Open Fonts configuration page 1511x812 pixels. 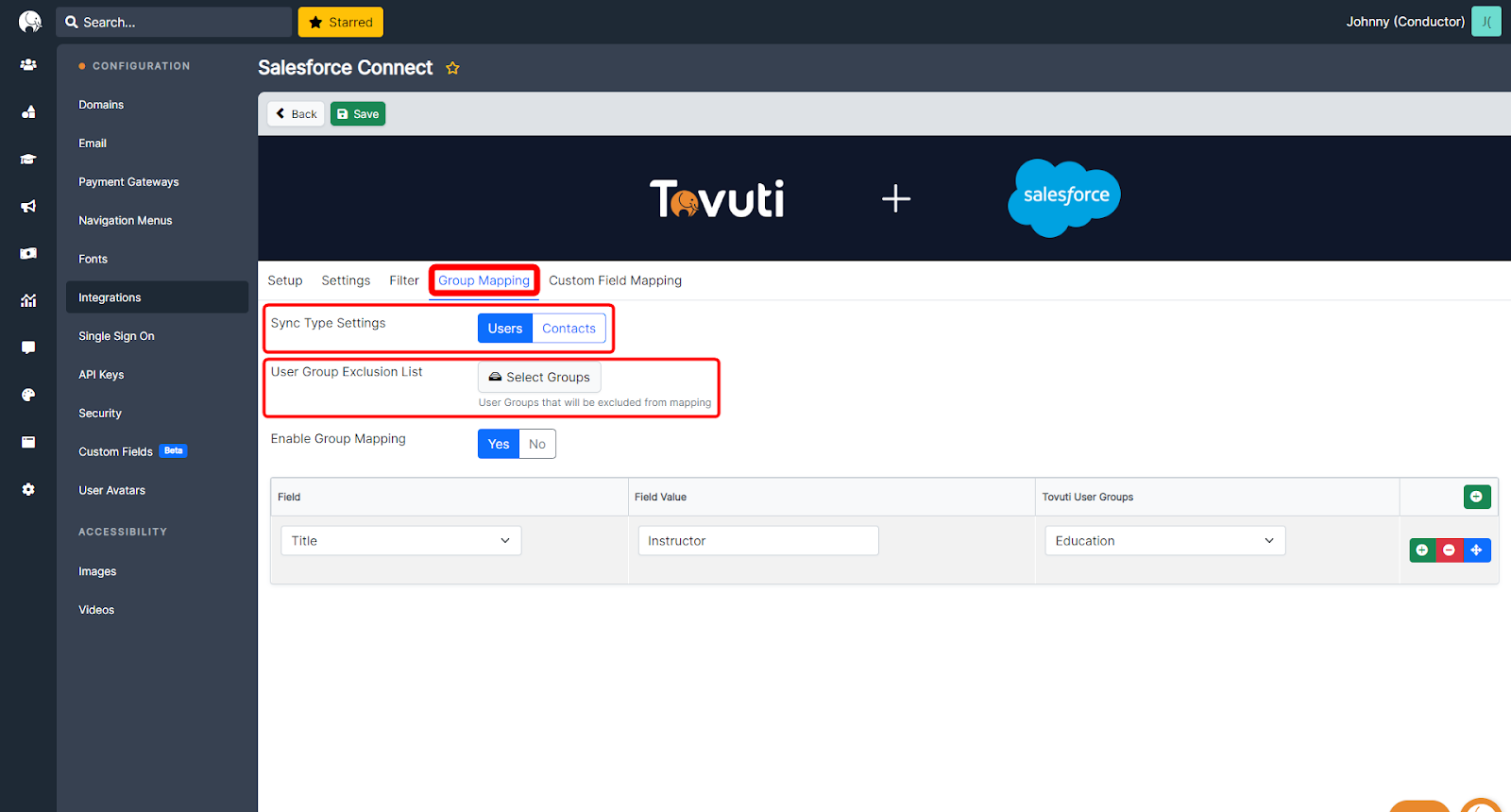tap(93, 259)
